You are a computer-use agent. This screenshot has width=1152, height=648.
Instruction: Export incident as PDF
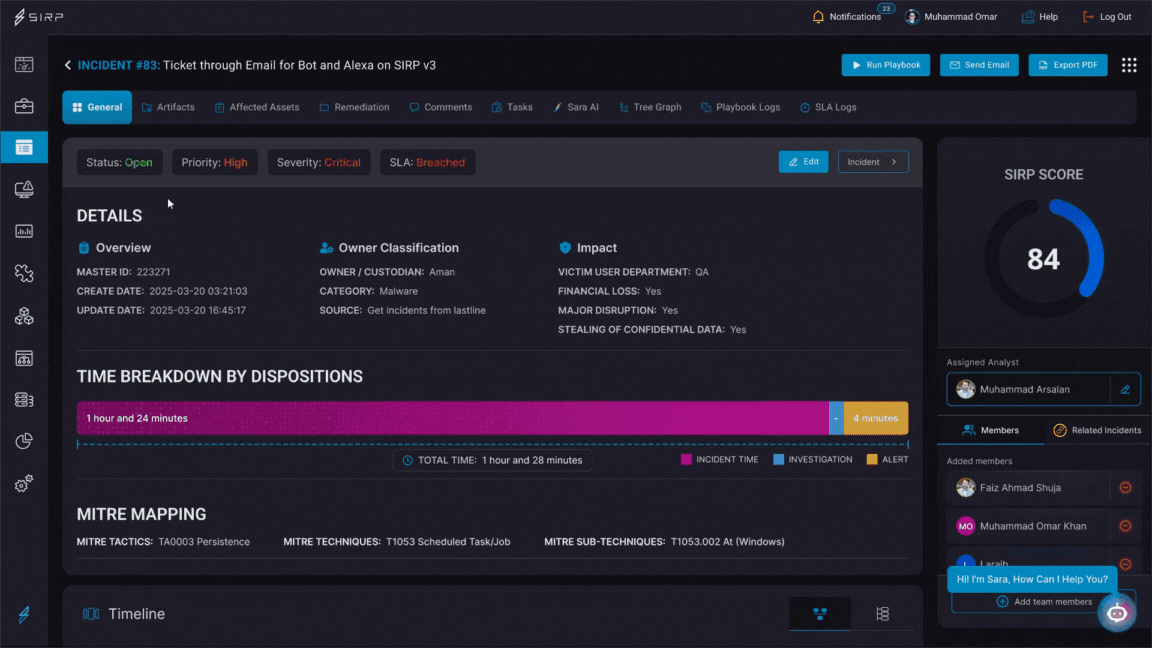[1068, 65]
